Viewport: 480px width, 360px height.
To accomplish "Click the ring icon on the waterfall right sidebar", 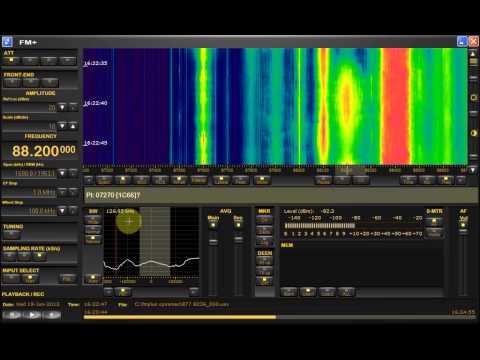I will click(473, 98).
